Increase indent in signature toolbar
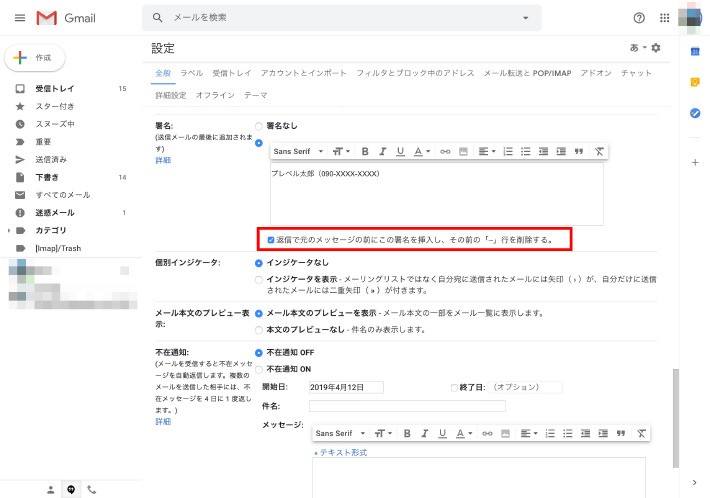The image size is (710, 498). tap(561, 151)
